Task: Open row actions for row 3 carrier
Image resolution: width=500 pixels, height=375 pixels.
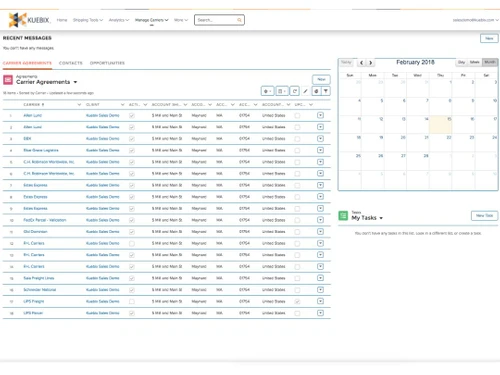Action: click(x=320, y=139)
